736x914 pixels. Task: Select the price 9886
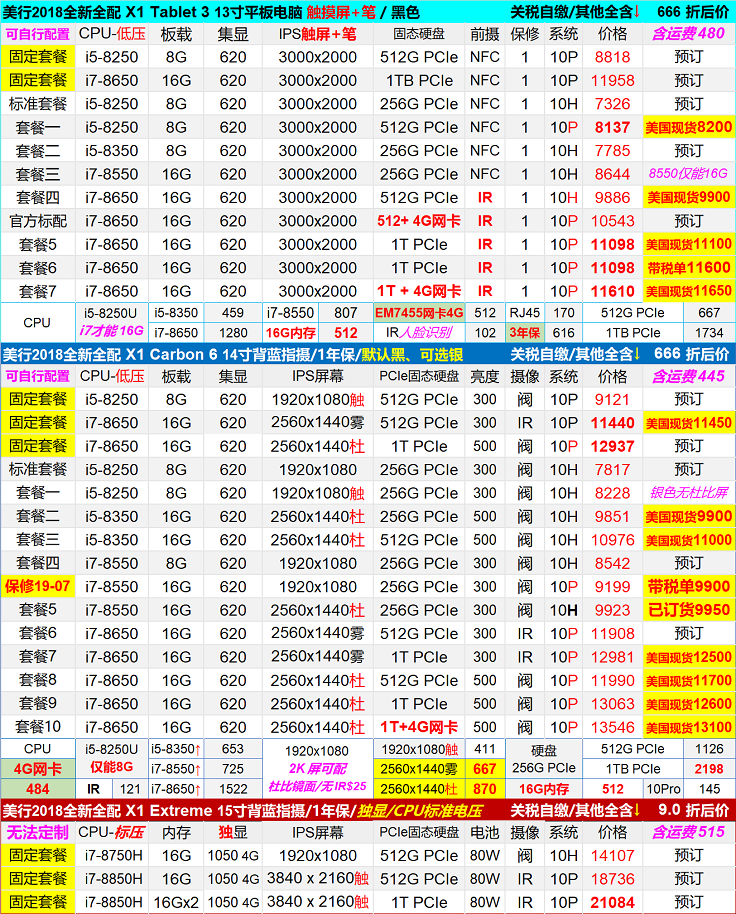click(x=612, y=198)
